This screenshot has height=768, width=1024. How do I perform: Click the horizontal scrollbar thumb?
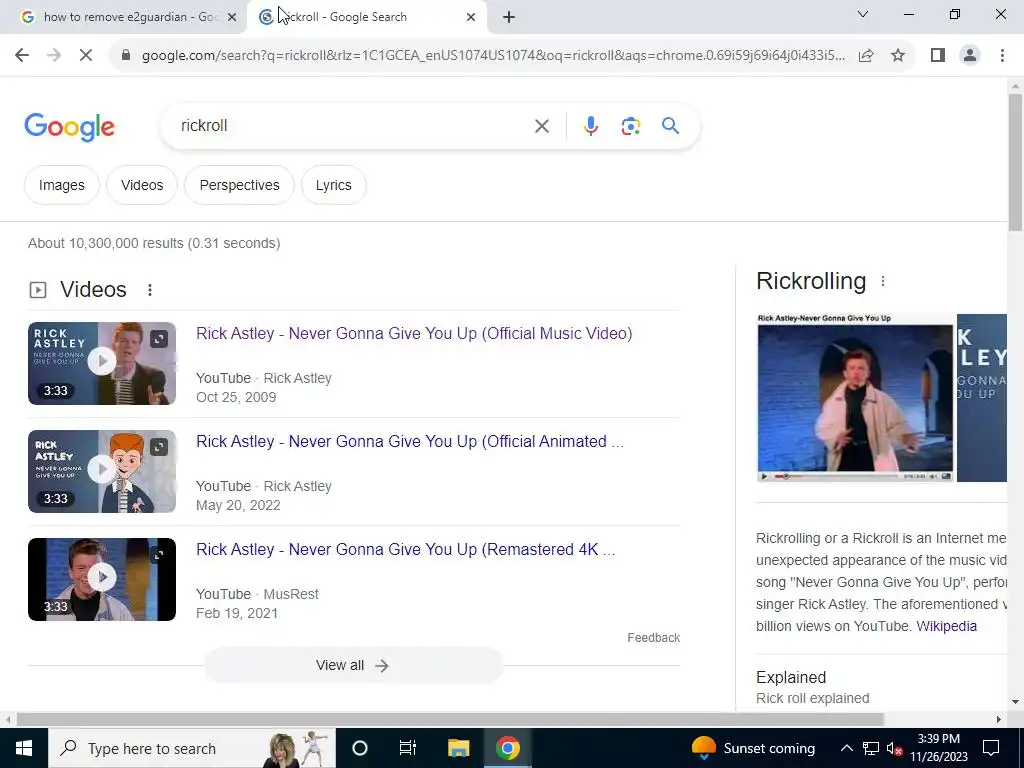(450, 720)
